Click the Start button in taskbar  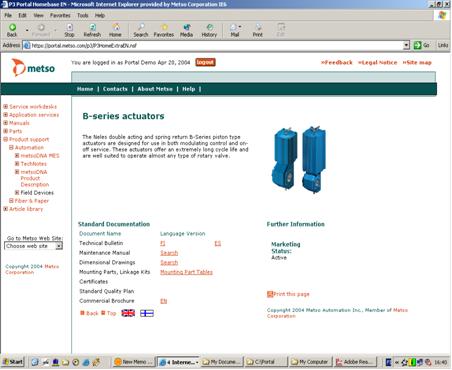[x=13, y=362]
